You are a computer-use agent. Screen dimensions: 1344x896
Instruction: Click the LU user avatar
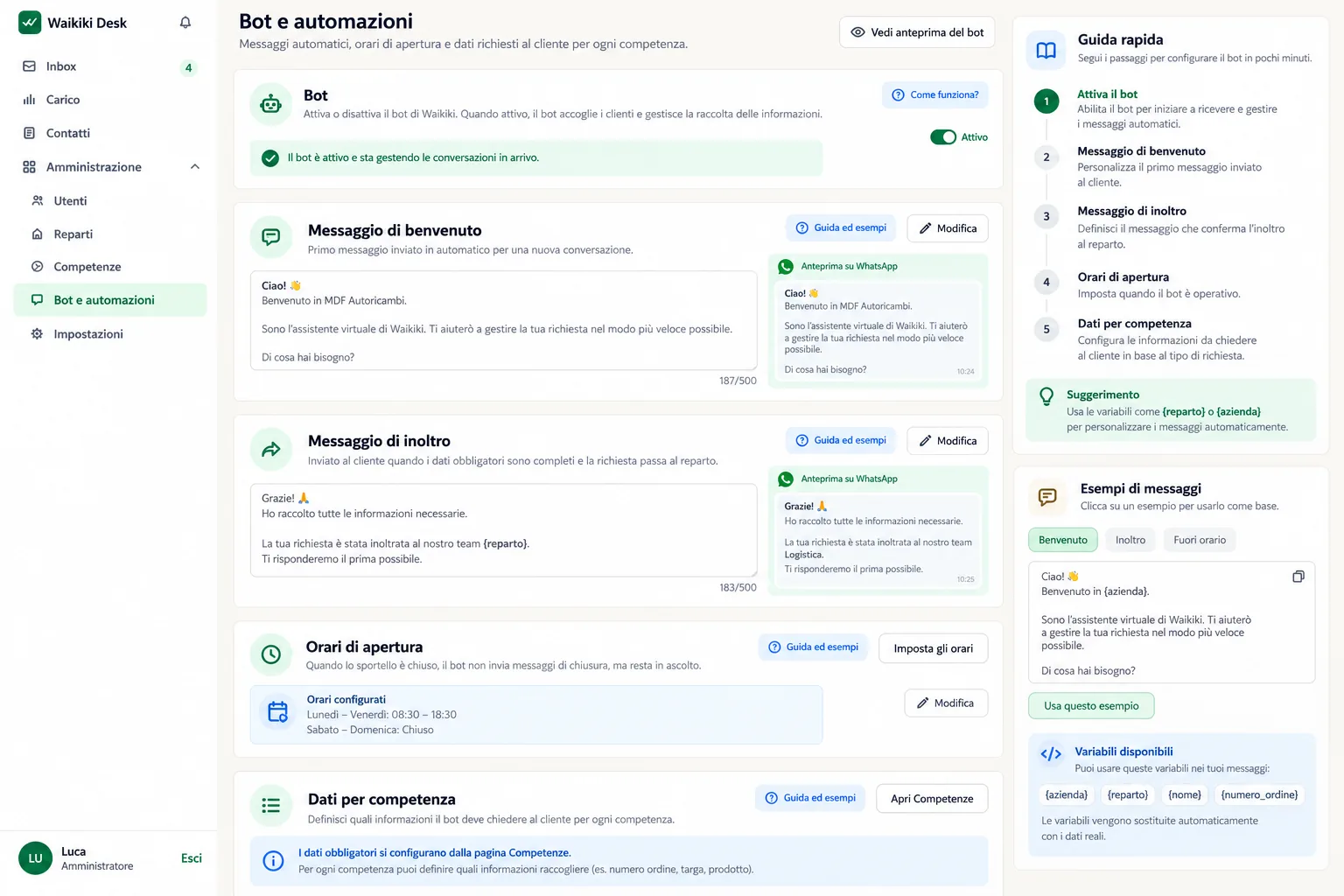click(x=35, y=858)
